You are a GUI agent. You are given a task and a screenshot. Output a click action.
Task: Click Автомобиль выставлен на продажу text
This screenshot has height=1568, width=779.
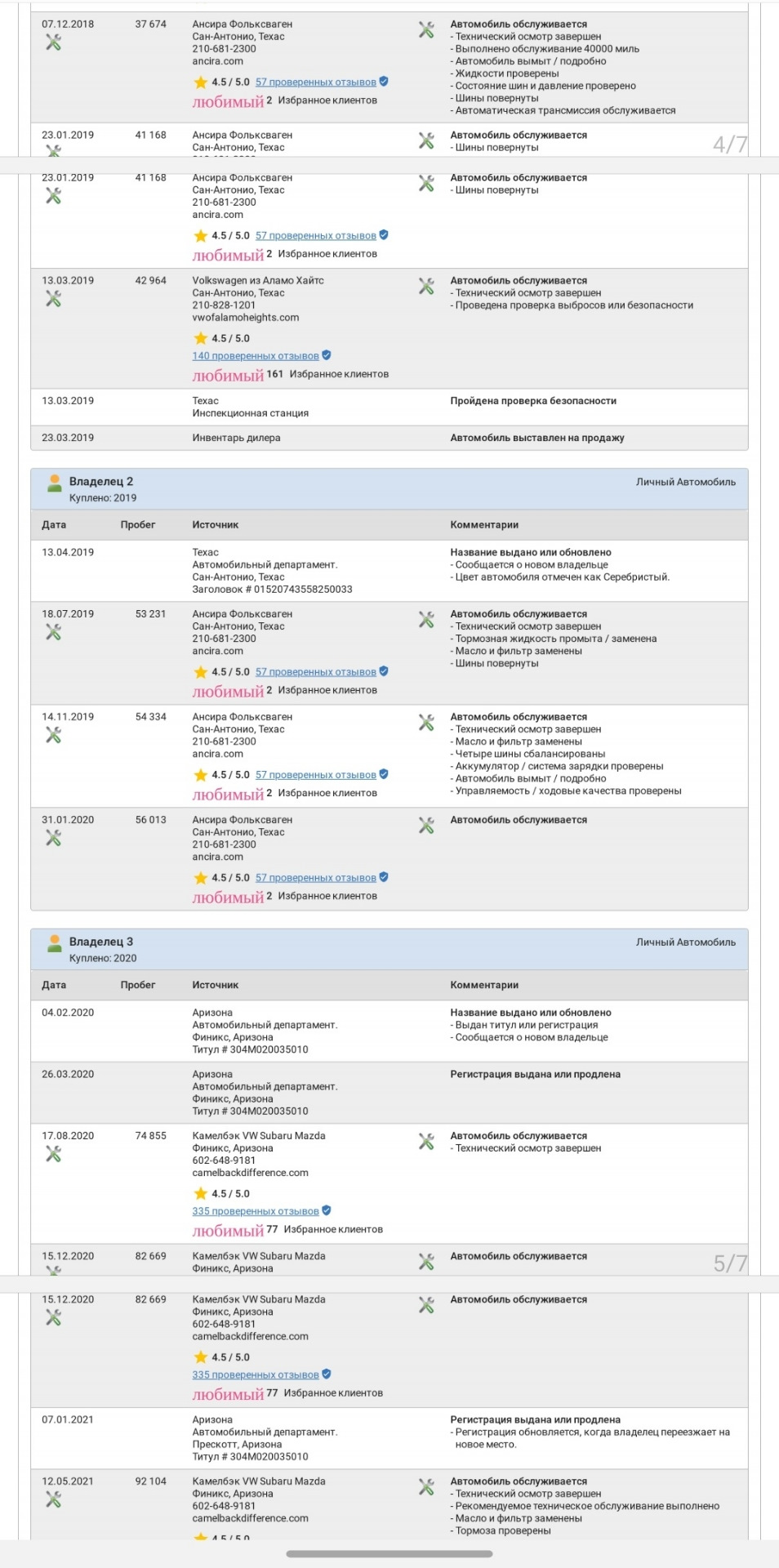pyautogui.click(x=537, y=438)
